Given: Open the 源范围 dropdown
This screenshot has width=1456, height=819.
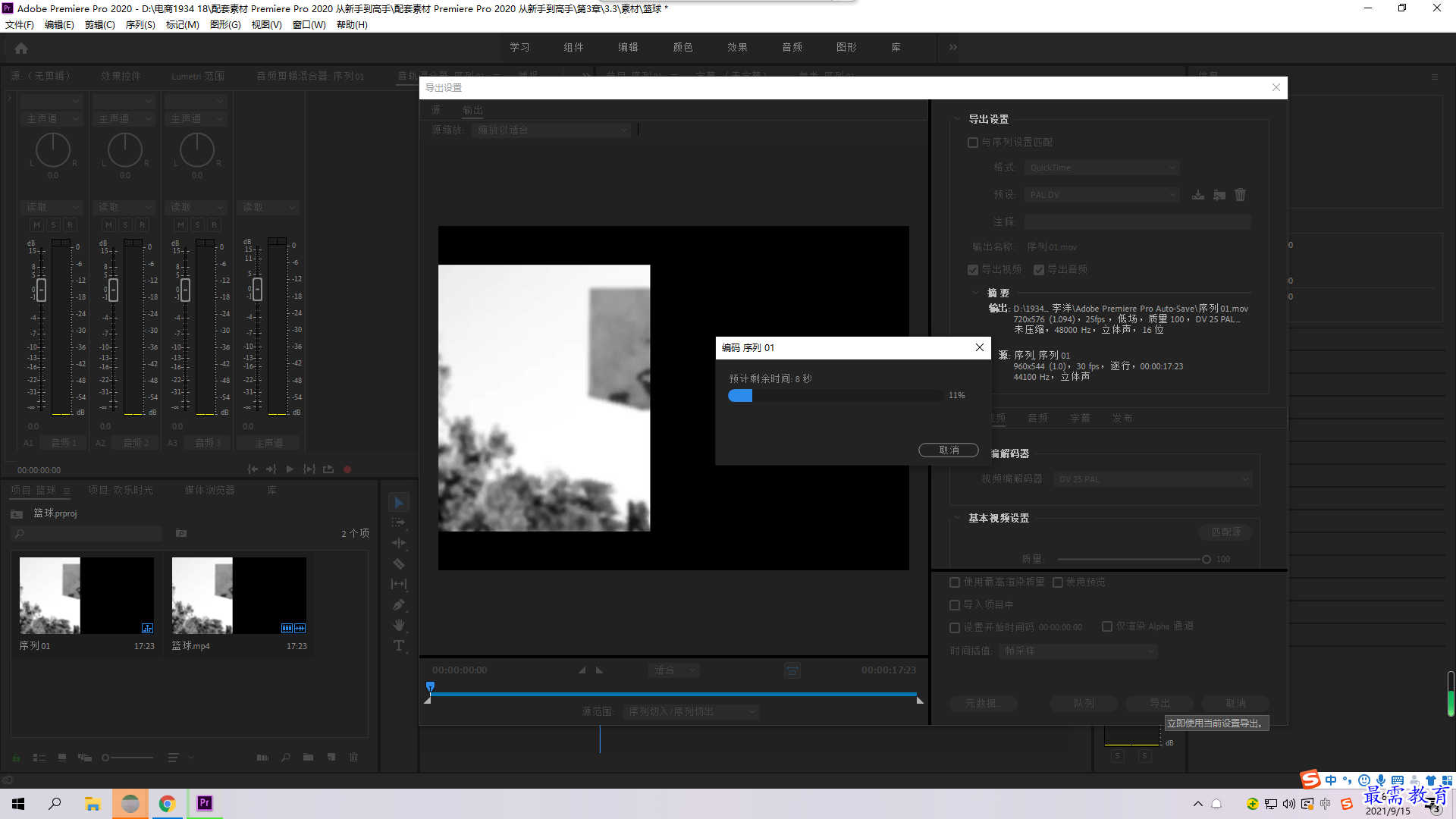Looking at the screenshot, I should (x=691, y=712).
